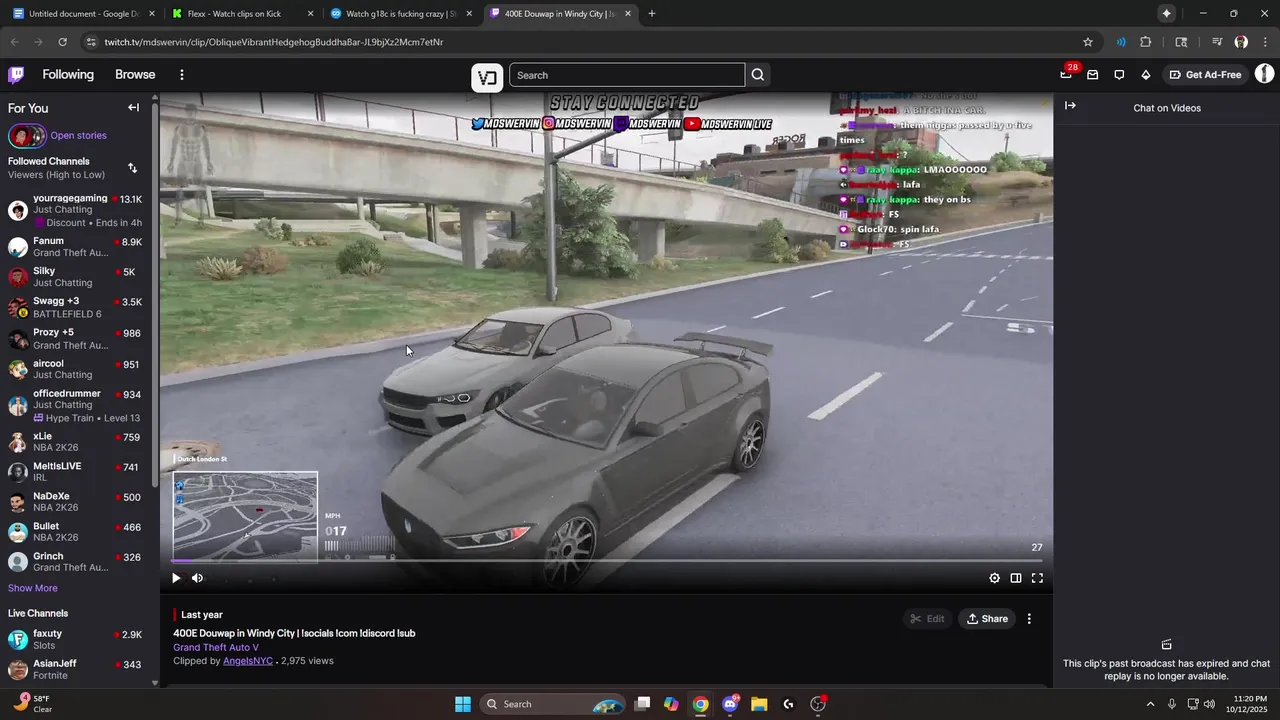Change Followed Channels sort order

pyautogui.click(x=133, y=168)
